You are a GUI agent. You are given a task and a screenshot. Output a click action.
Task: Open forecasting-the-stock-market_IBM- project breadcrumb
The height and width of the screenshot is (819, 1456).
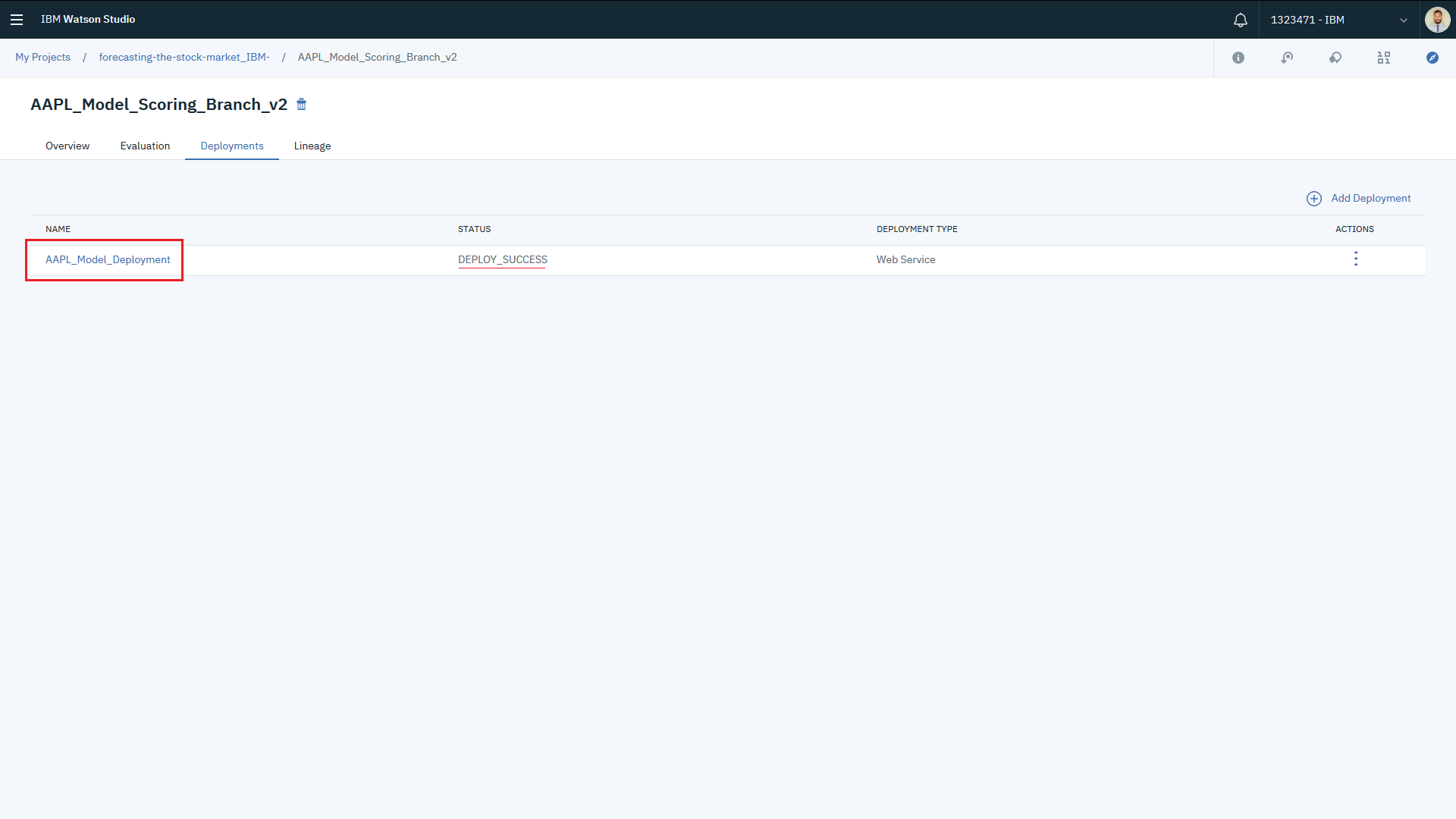(184, 58)
